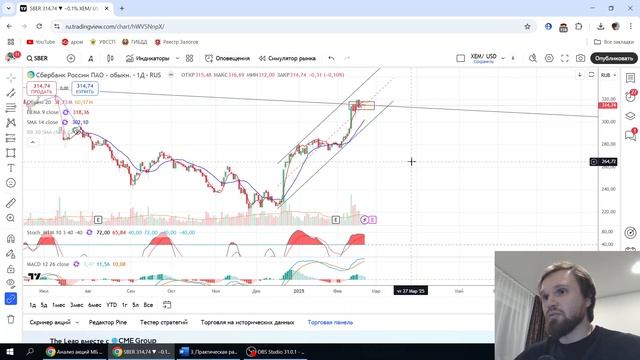Select the crosshair cursor tool
This screenshot has width=640, height=360.
11,78
